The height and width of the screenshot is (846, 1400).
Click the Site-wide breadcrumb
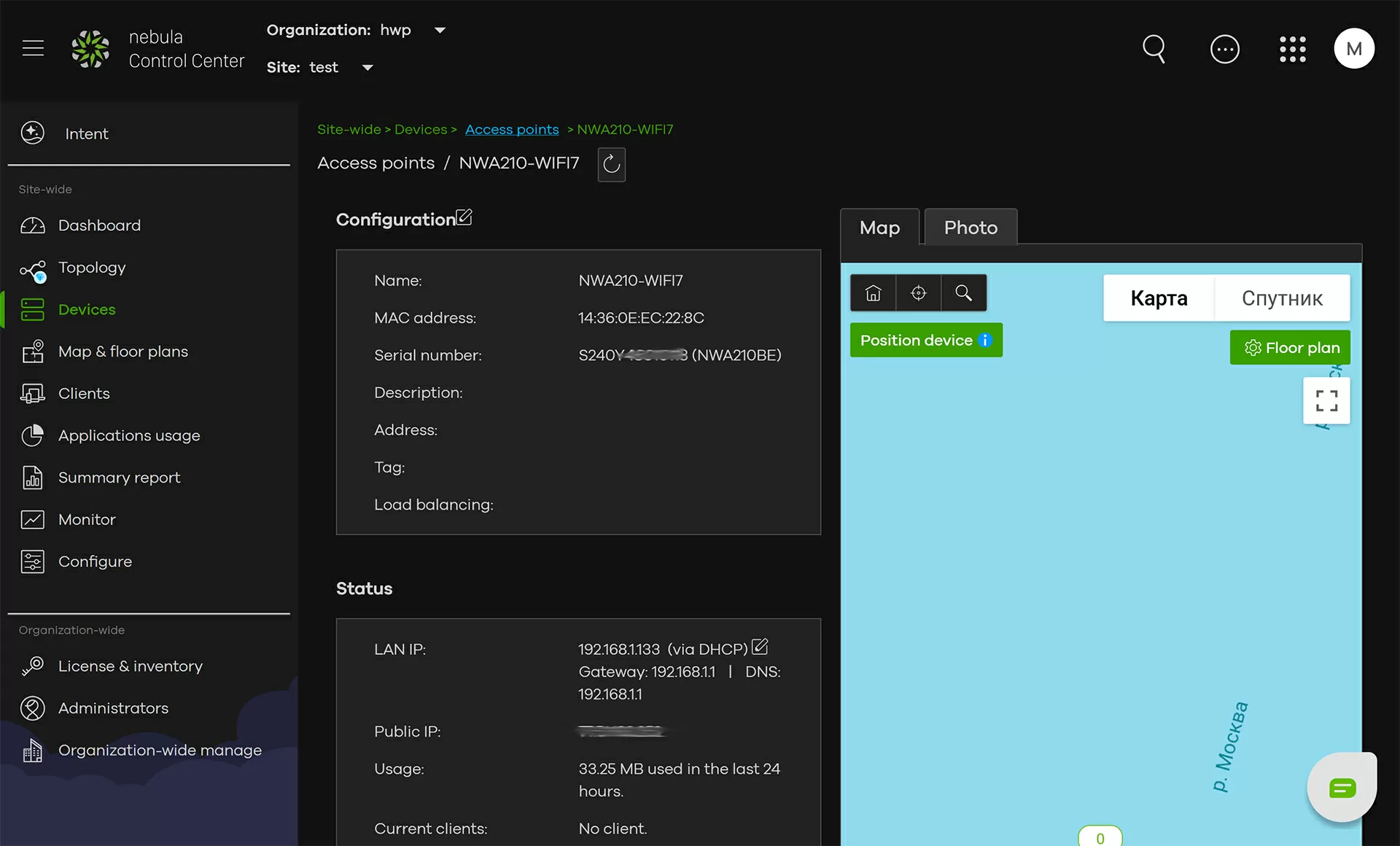(x=349, y=129)
